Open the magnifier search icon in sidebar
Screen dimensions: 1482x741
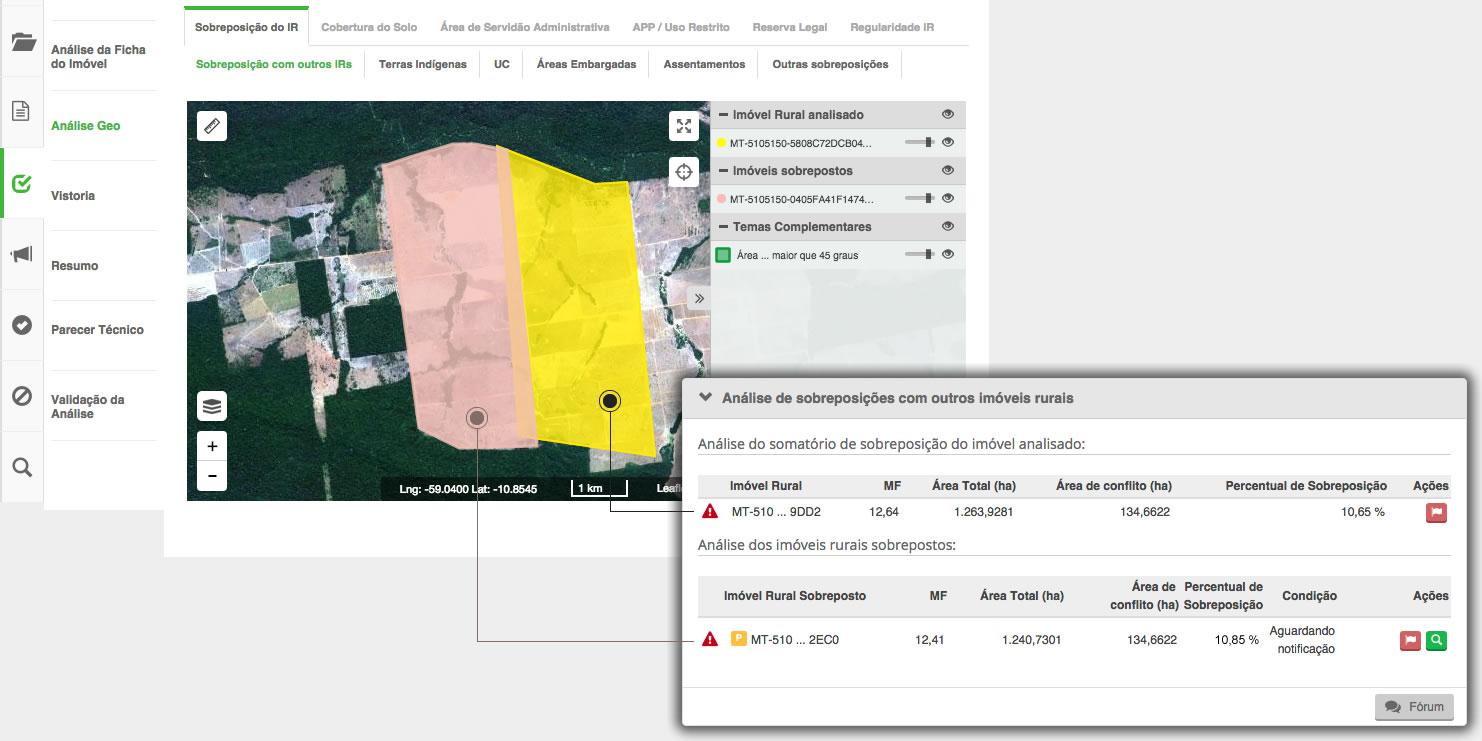[x=21, y=467]
